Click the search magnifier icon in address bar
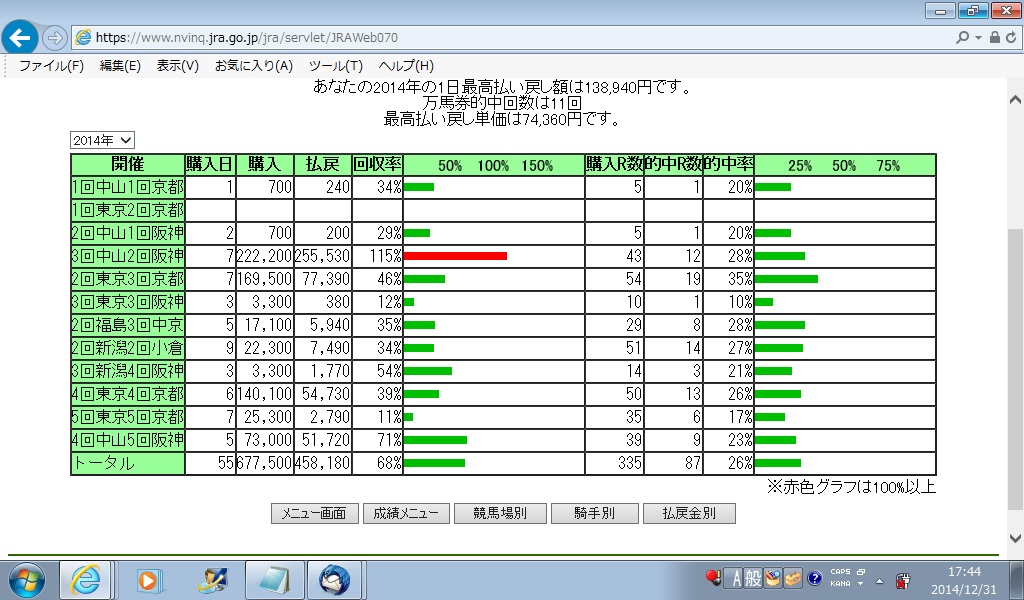 962,37
